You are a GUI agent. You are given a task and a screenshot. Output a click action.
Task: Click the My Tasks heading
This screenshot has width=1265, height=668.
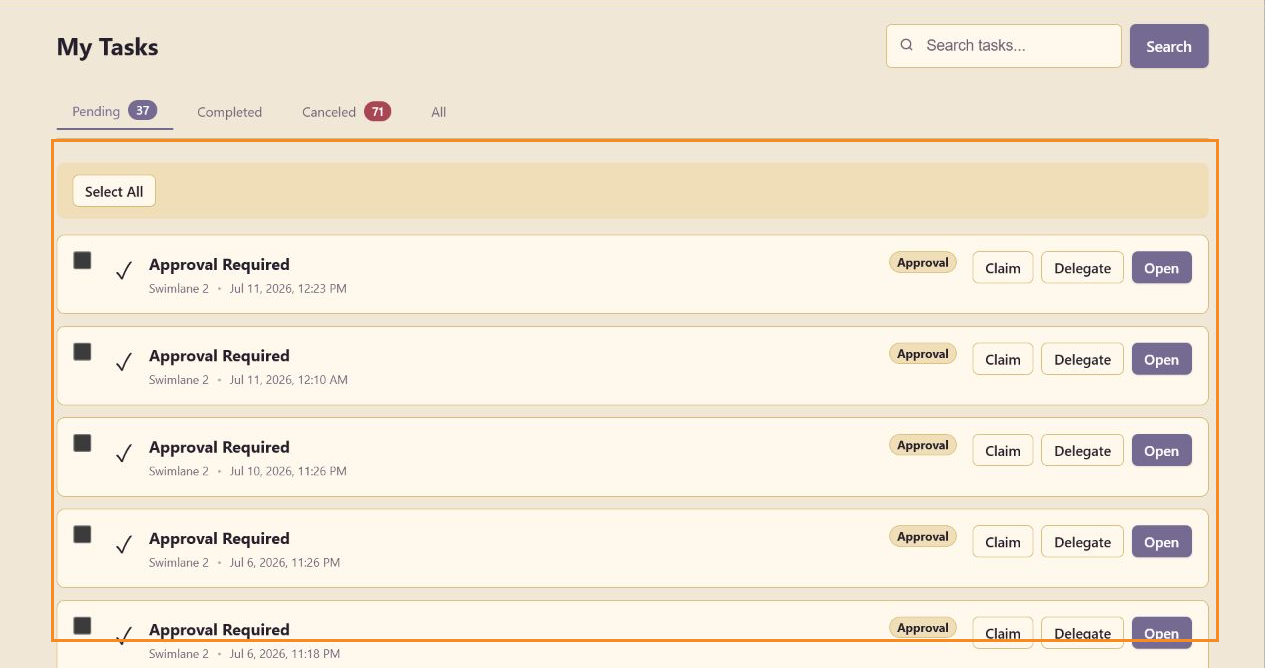tap(107, 47)
